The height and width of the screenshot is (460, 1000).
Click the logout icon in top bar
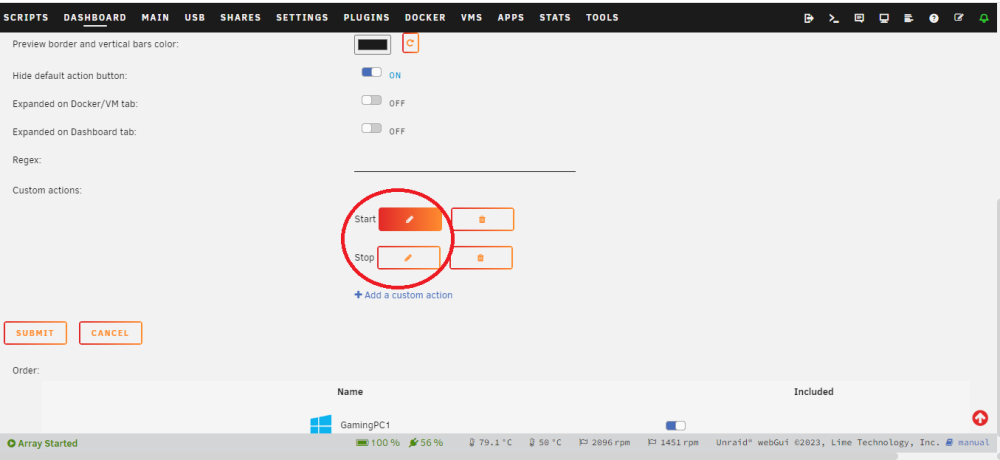(809, 18)
